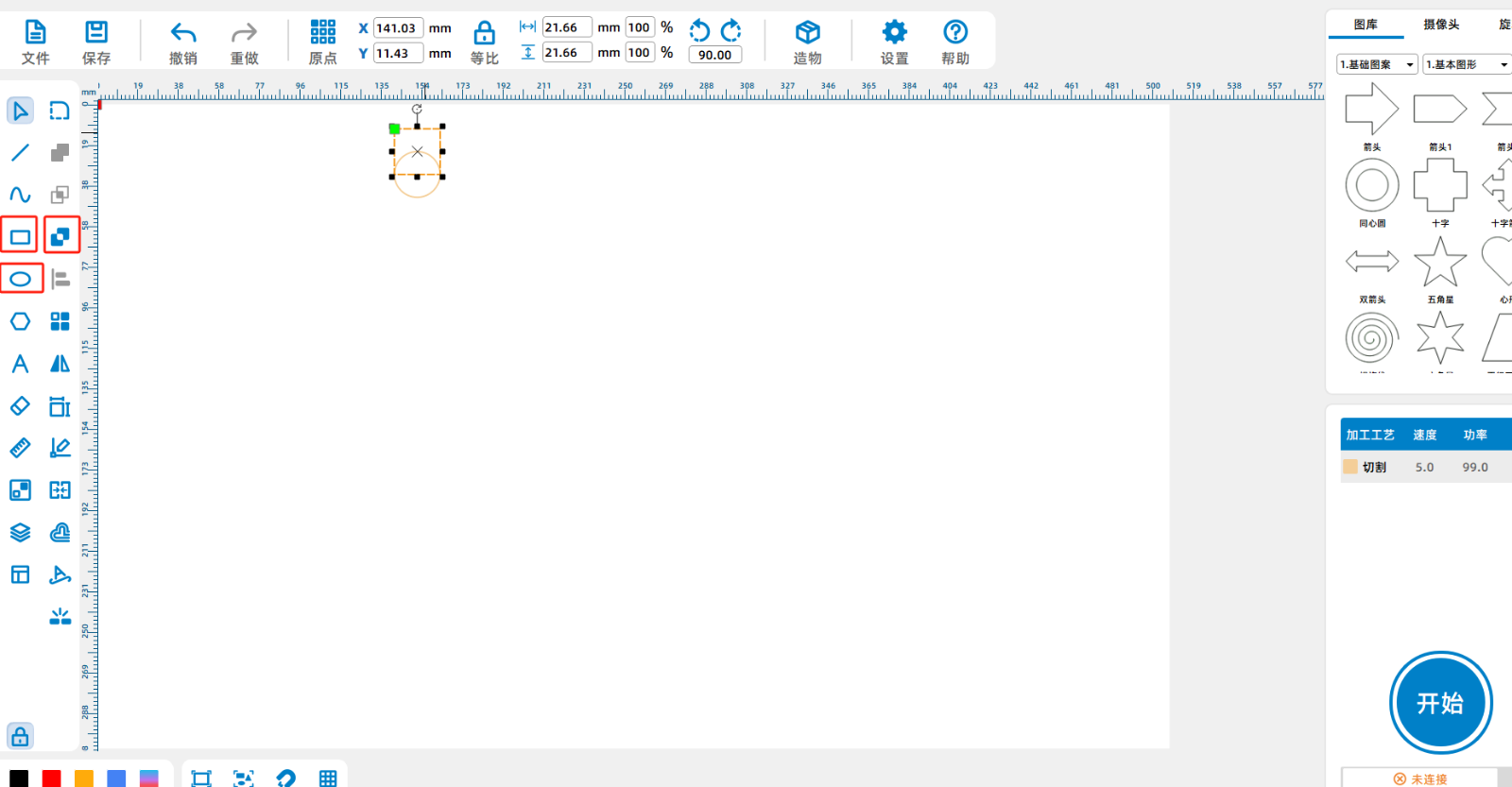Screen dimensions: 1512x787
Task: Pick the red color swatch
Action: tap(52, 778)
